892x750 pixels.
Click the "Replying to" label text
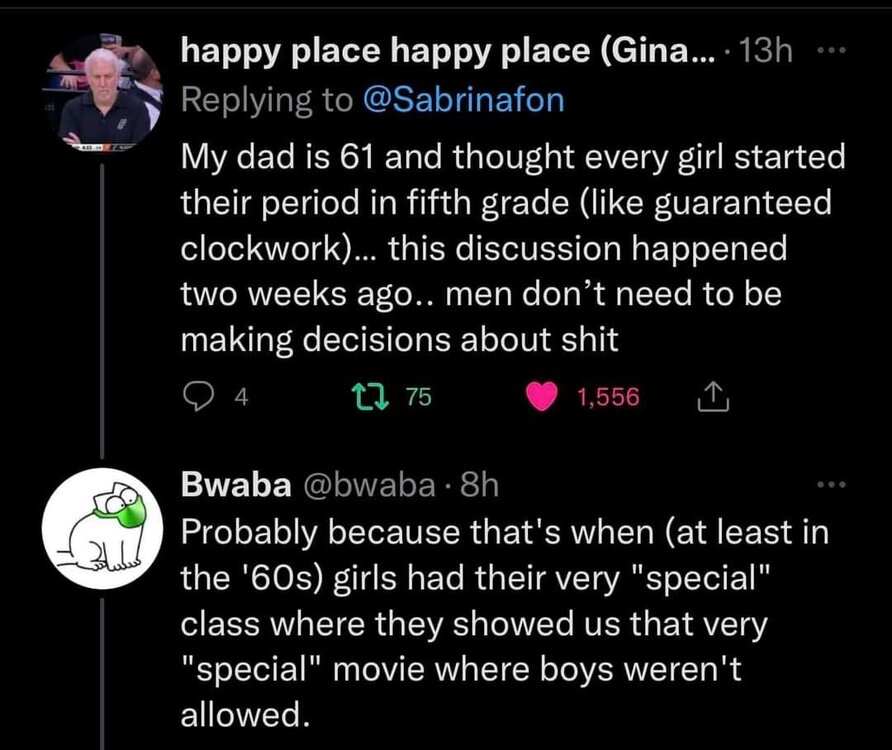[x=265, y=101]
